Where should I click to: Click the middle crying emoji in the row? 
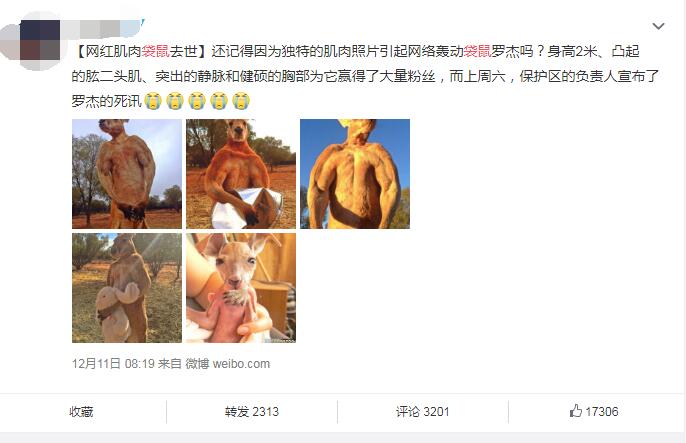tap(197, 101)
